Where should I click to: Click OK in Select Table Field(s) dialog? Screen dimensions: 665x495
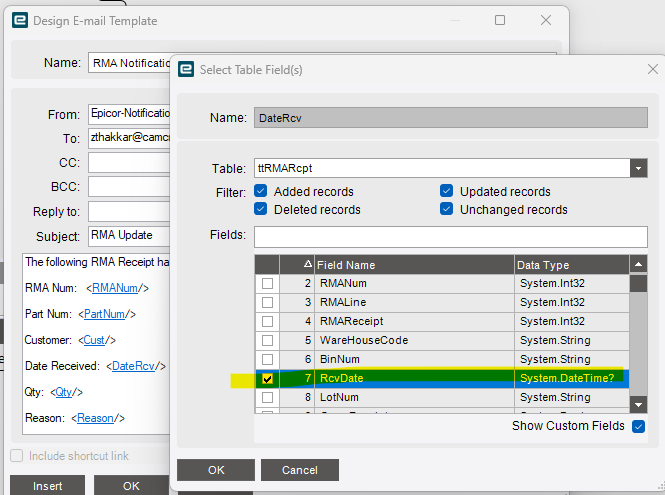(x=216, y=470)
